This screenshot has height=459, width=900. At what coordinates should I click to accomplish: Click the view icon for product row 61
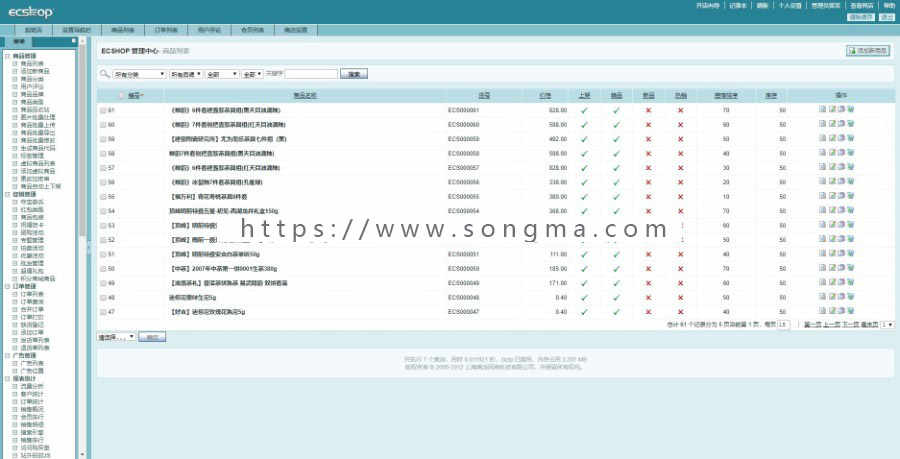click(x=823, y=109)
